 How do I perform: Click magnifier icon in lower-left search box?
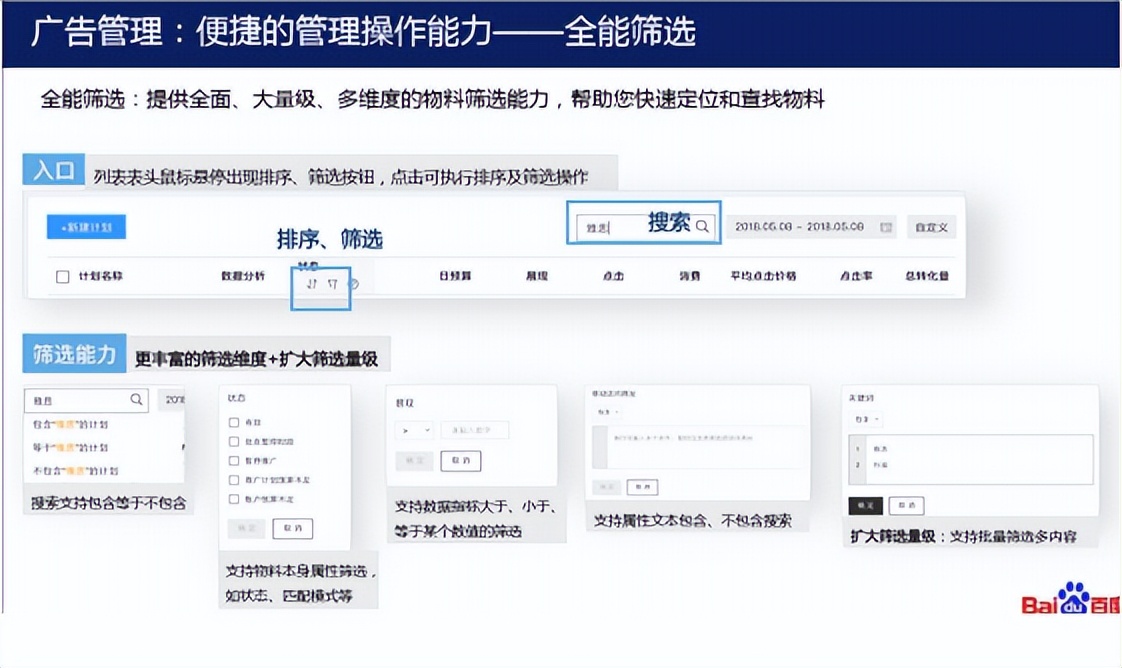(136, 399)
